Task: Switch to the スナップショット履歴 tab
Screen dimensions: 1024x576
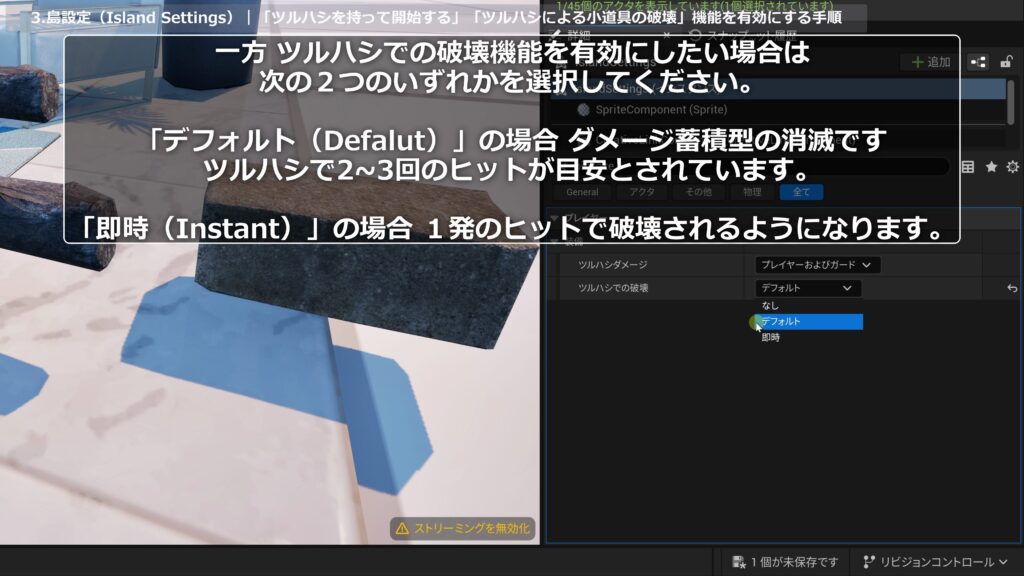Action: point(743,35)
